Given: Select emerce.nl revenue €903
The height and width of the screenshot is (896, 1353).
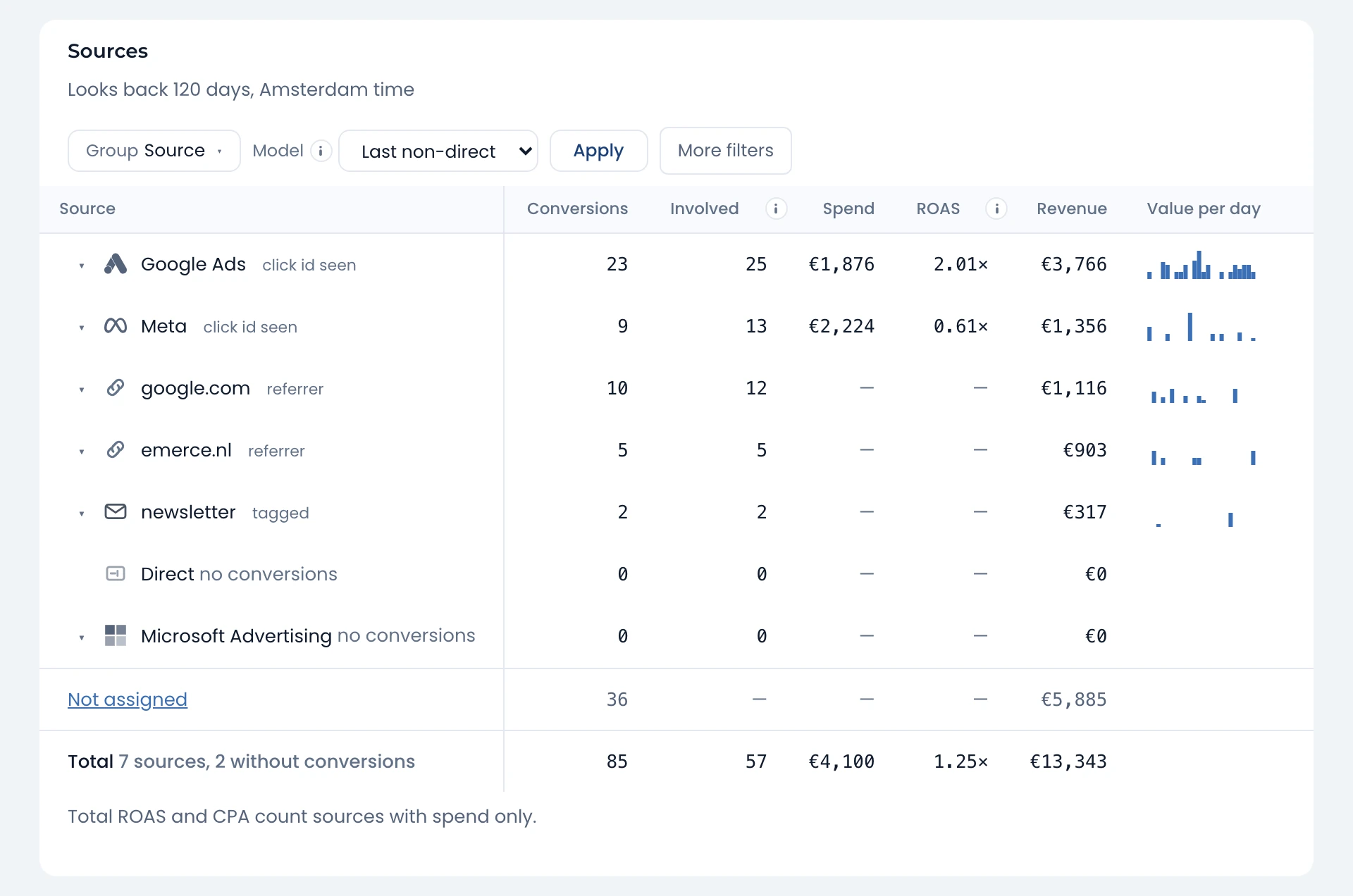Looking at the screenshot, I should tap(1085, 450).
